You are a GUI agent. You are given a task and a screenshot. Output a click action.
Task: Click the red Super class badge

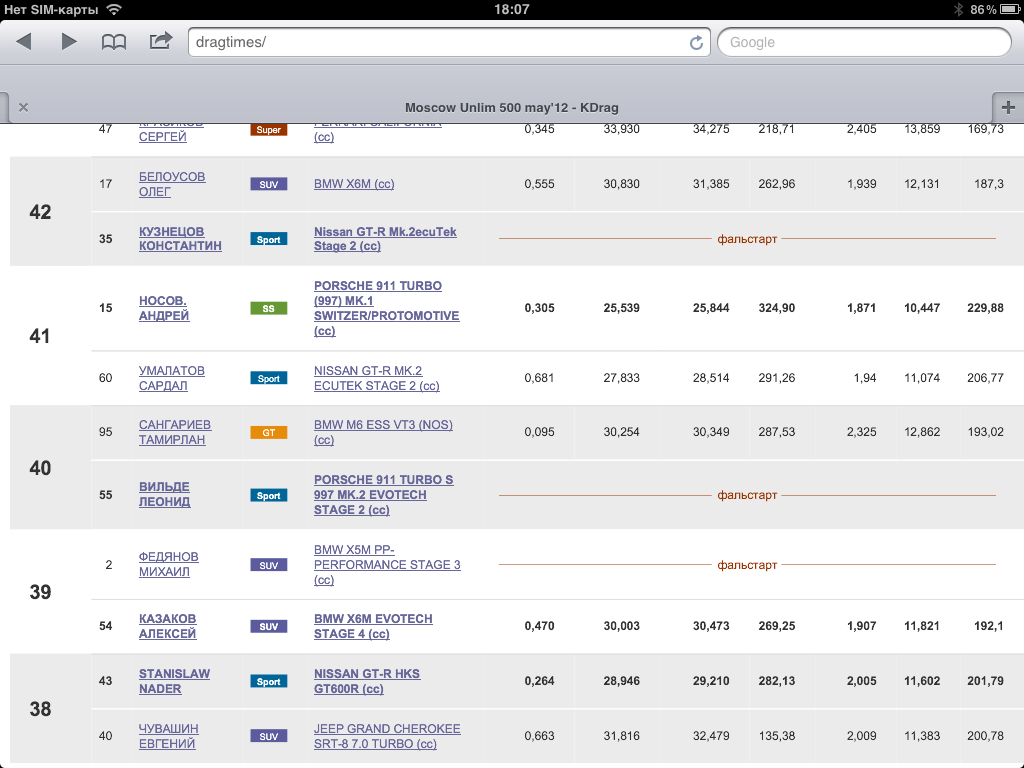coord(268,129)
